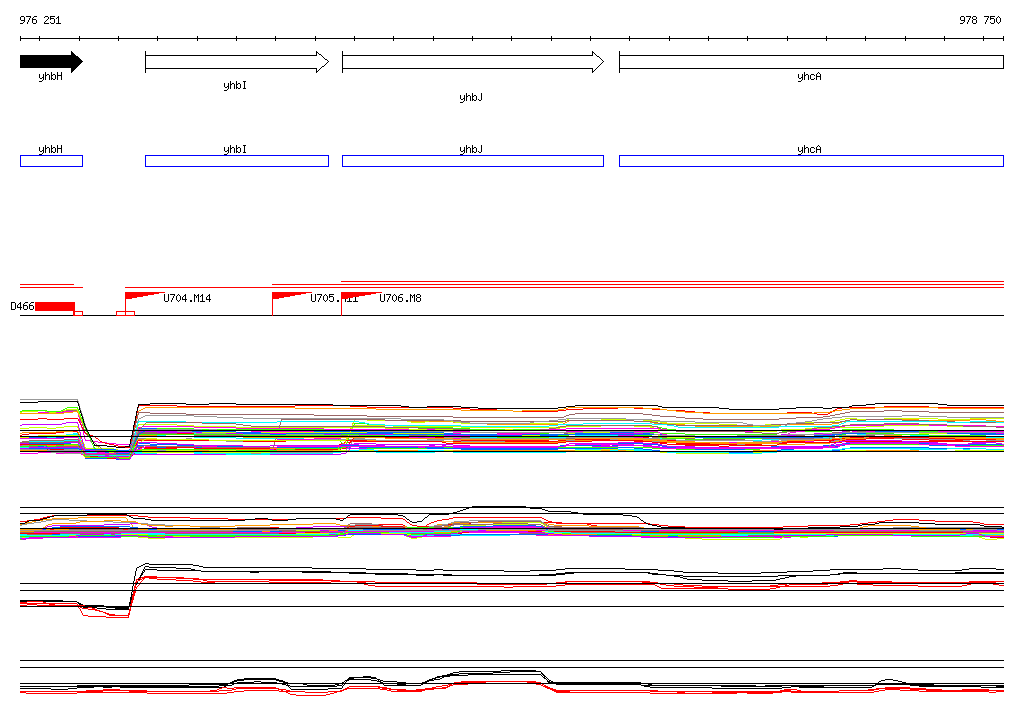The height and width of the screenshot is (714, 1024).
Task: Click the blue yhbJ annotation box
Action: pyautogui.click(x=473, y=161)
